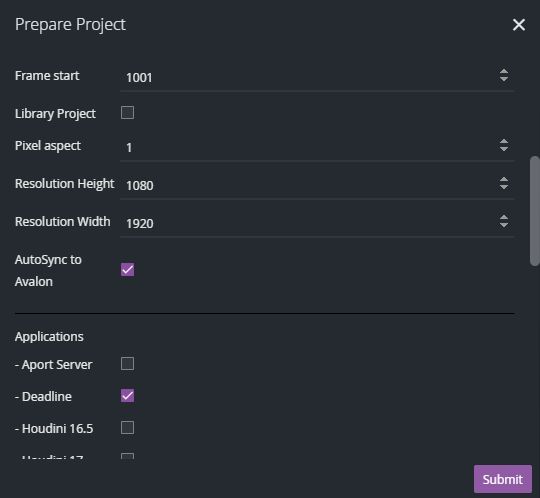Enable the Aport Server application checkbox
The height and width of the screenshot is (498, 540).
[127, 364]
